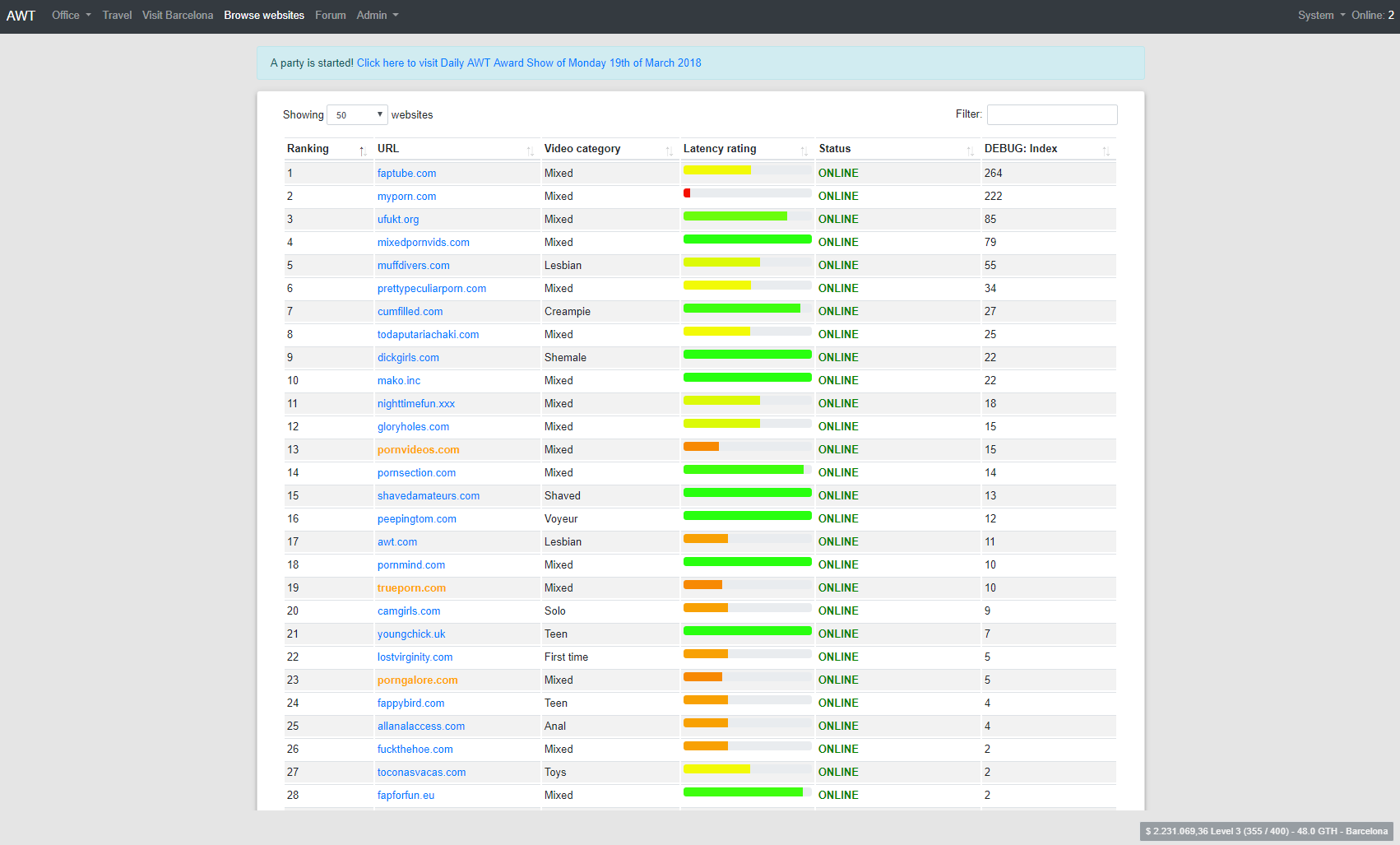Image resolution: width=1400 pixels, height=845 pixels.
Task: Go to the Travel menu item
Action: coord(117,16)
